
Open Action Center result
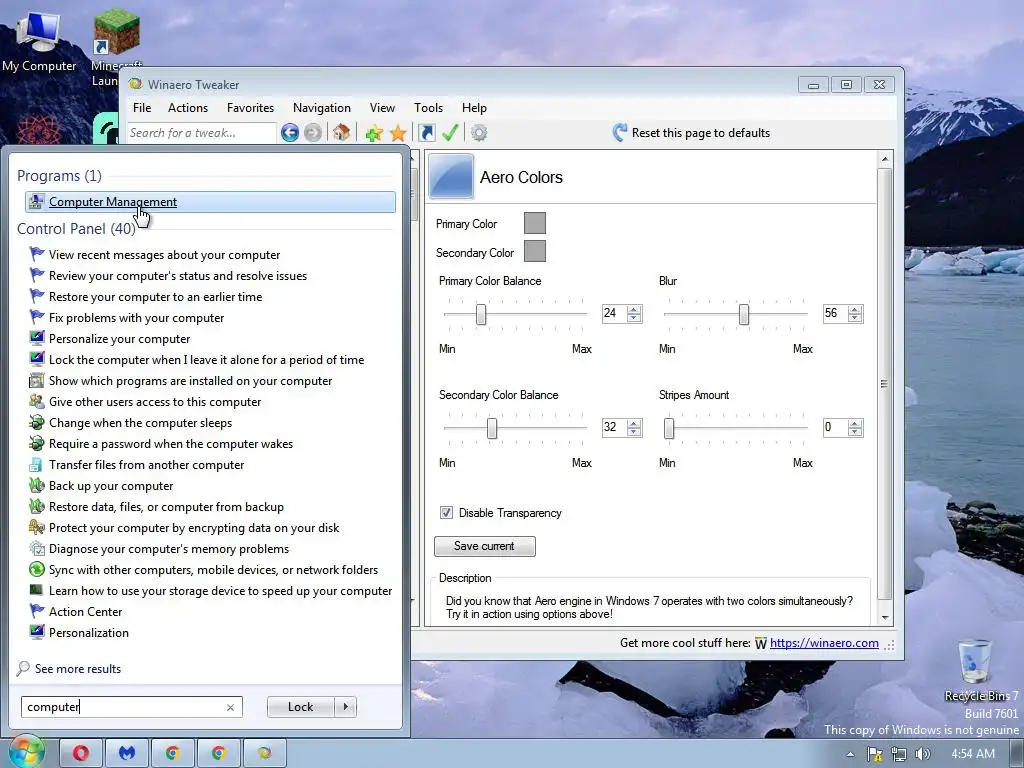86,612
